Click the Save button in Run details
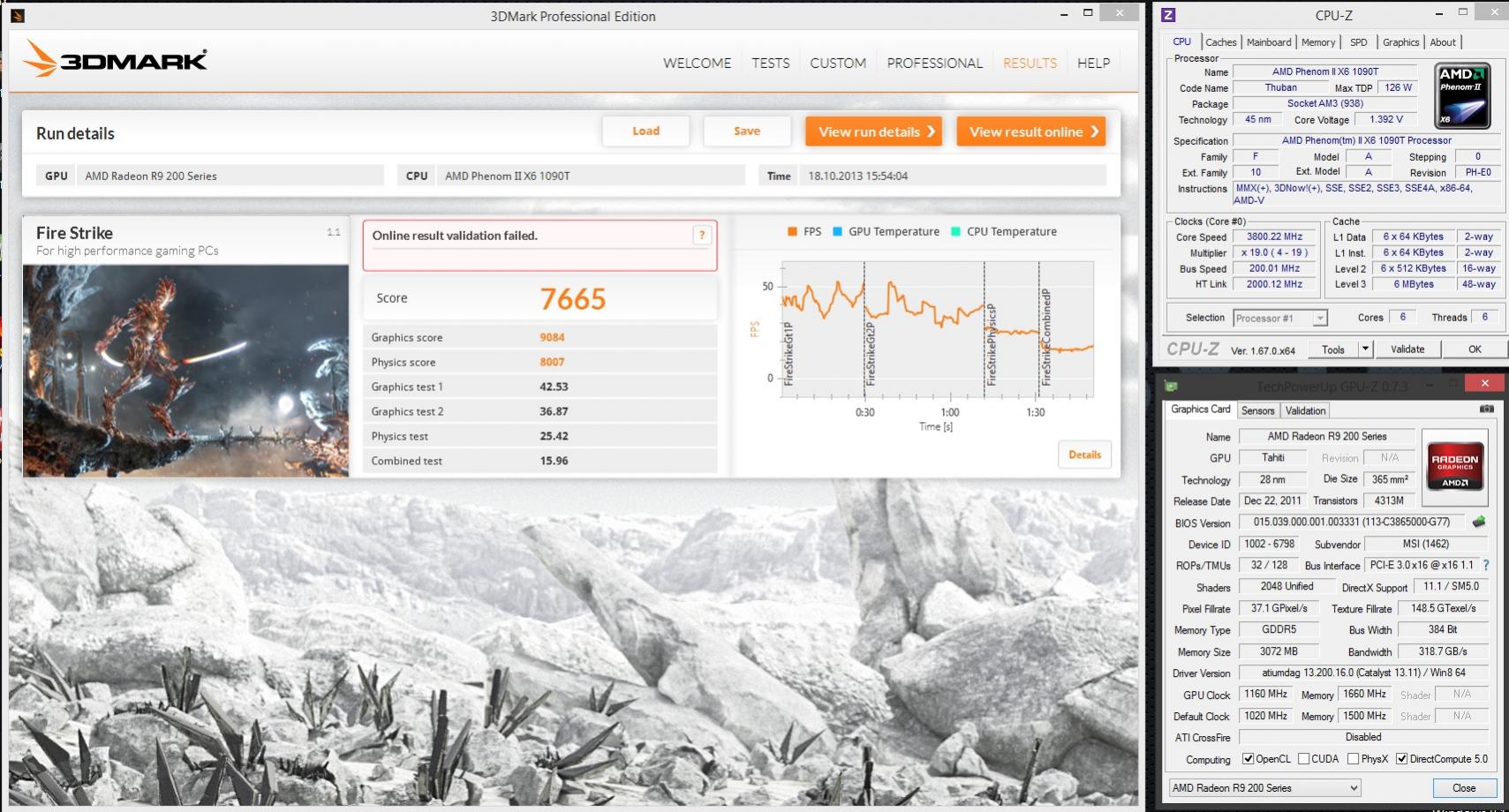The width and height of the screenshot is (1509, 812). [747, 132]
